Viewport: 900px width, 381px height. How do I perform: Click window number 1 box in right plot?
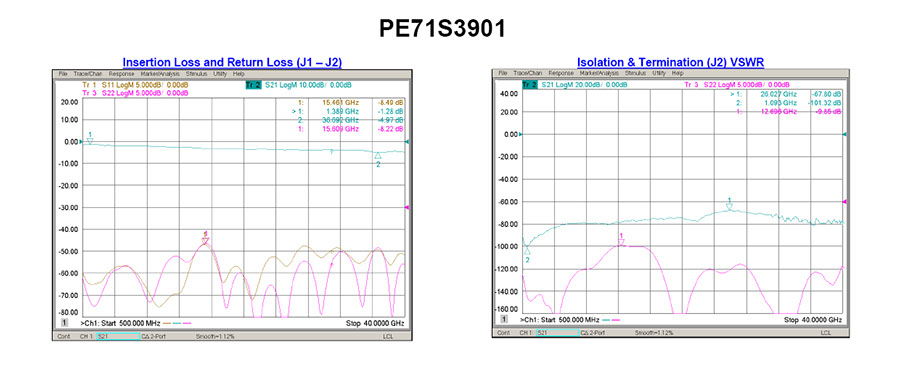pyautogui.click(x=504, y=319)
